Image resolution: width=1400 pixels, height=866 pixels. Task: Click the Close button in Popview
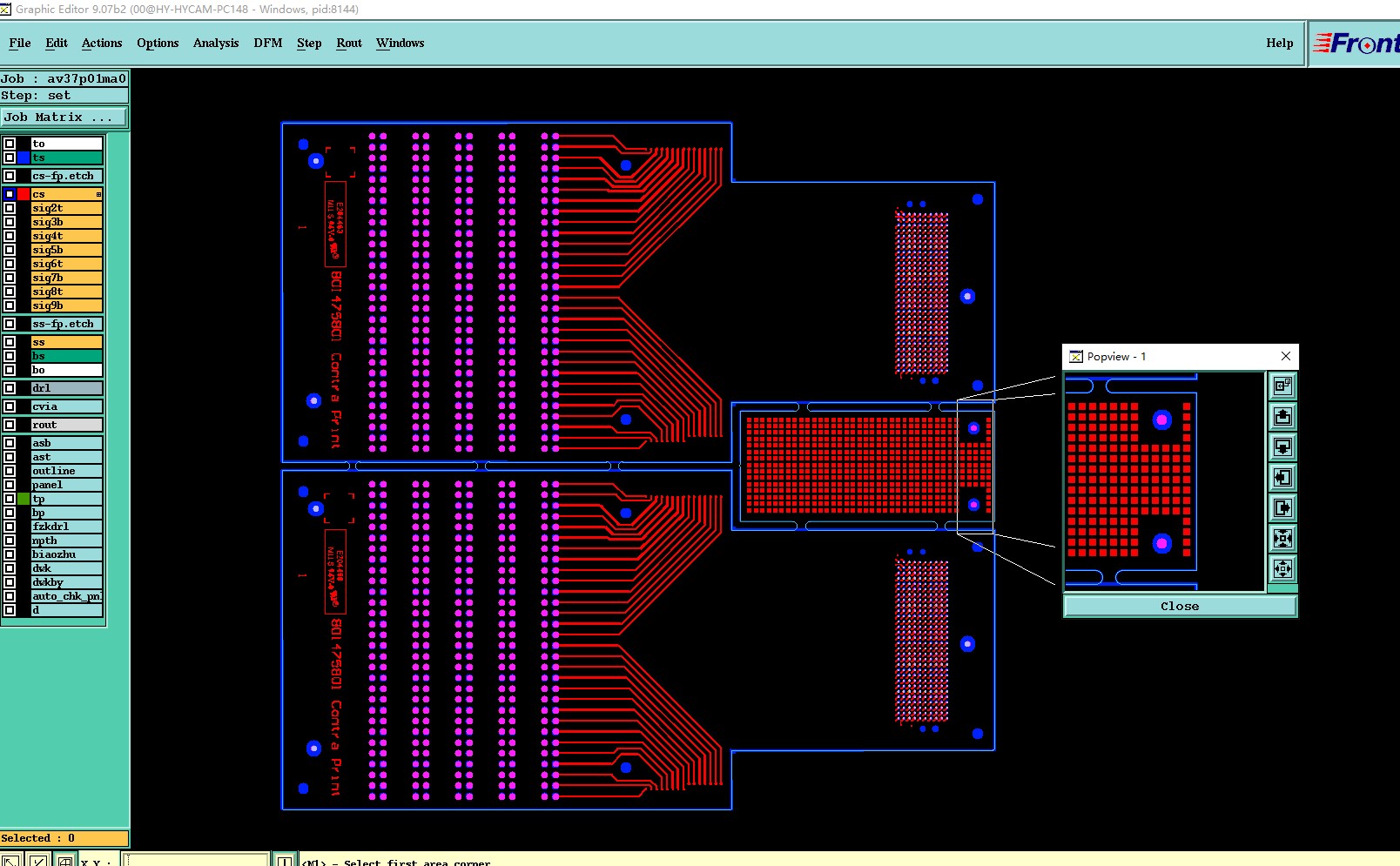point(1180,606)
